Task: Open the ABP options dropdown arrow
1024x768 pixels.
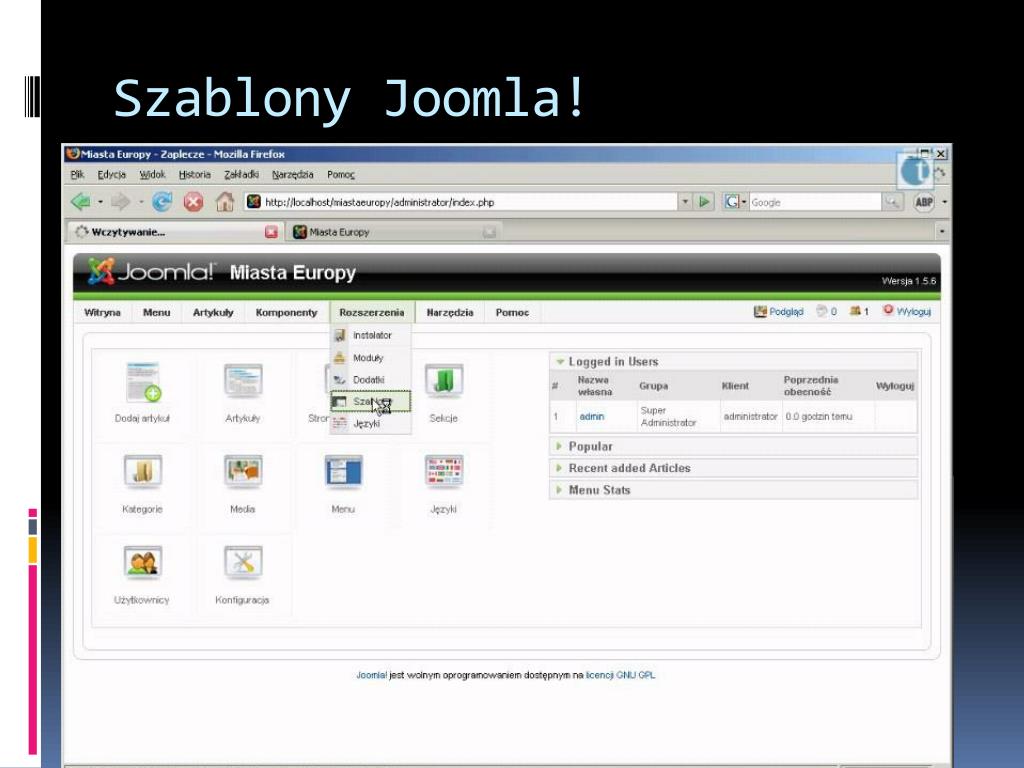Action: [x=944, y=202]
